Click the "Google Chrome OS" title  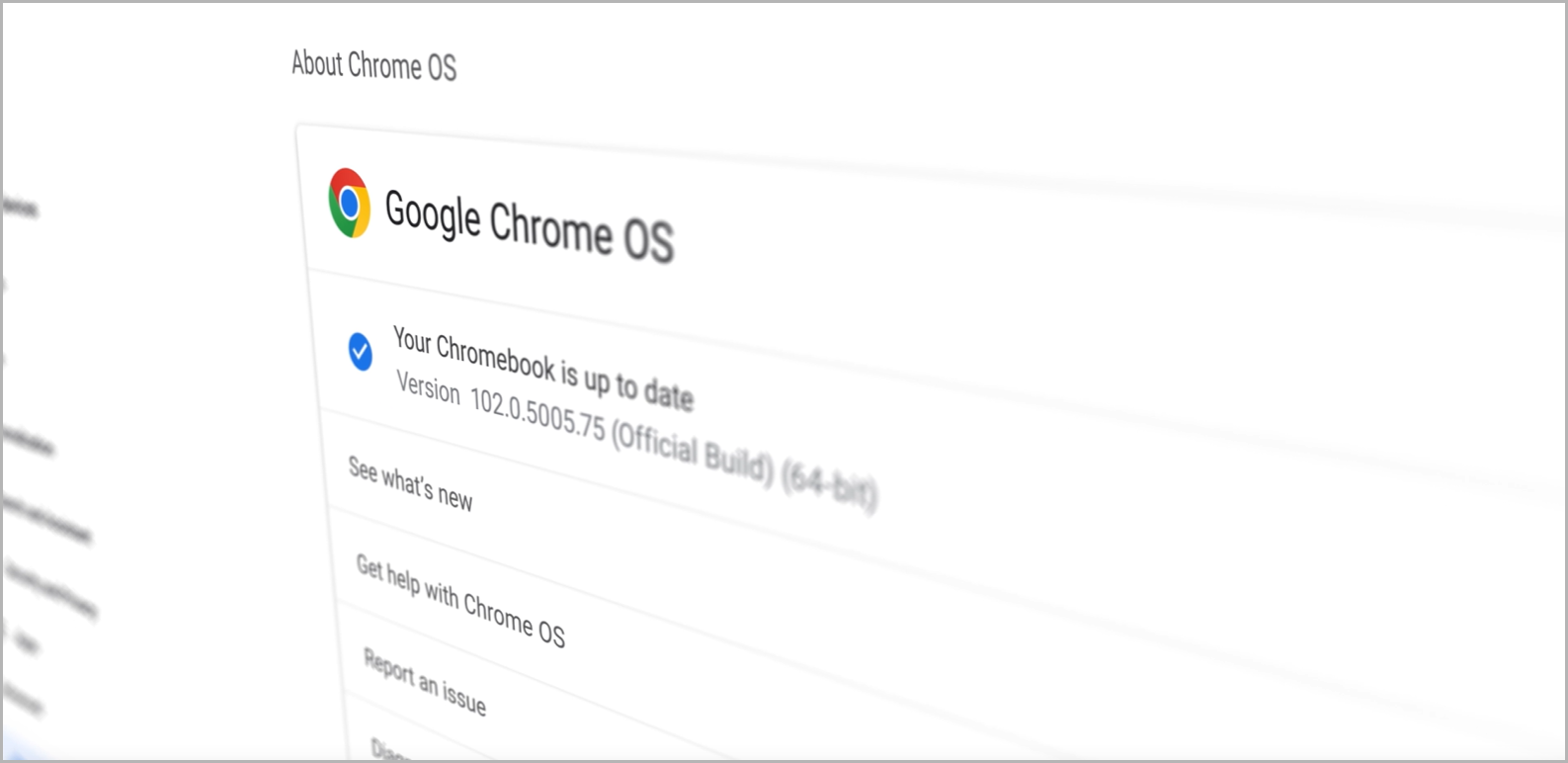(529, 228)
